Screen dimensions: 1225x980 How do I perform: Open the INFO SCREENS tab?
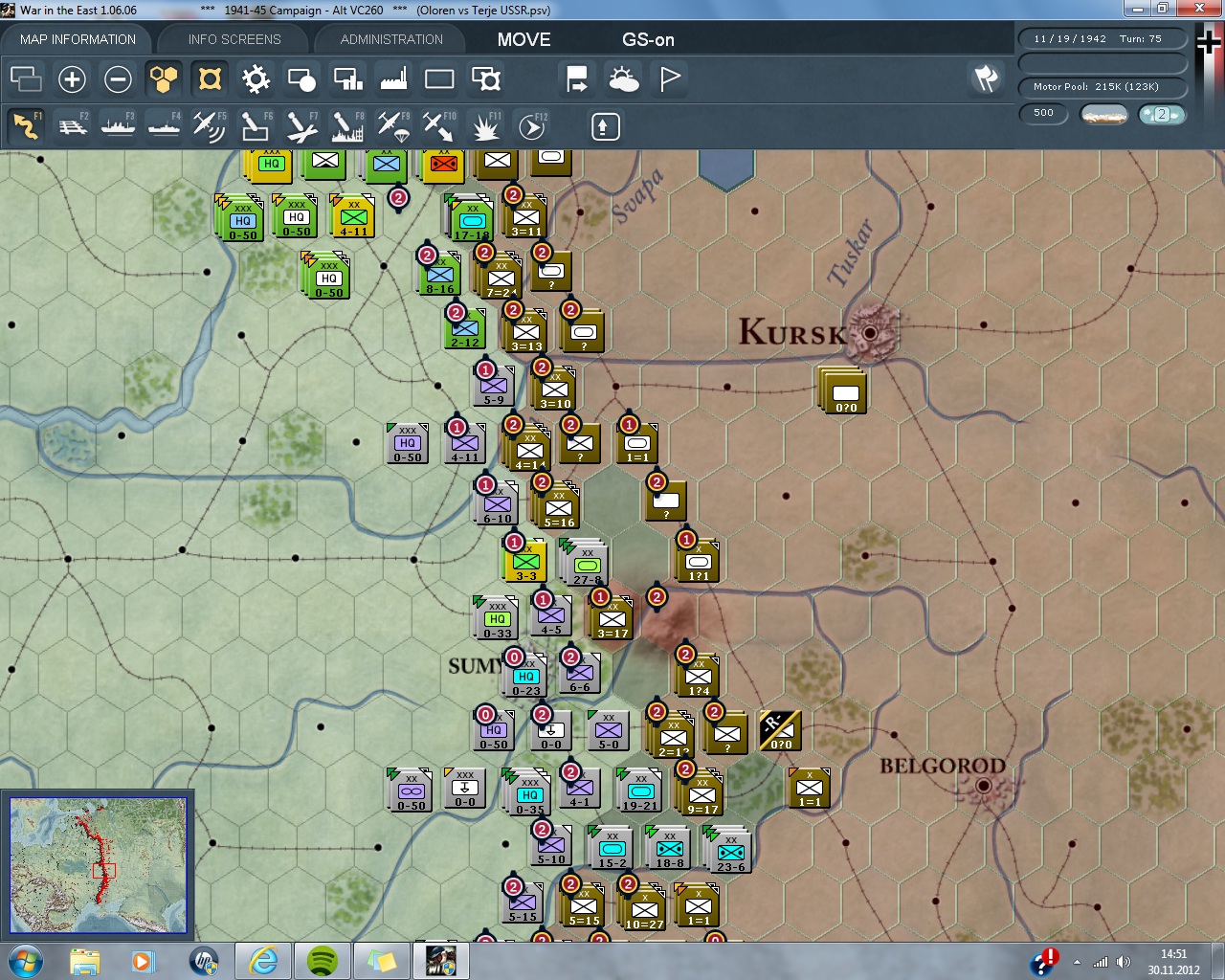[234, 39]
